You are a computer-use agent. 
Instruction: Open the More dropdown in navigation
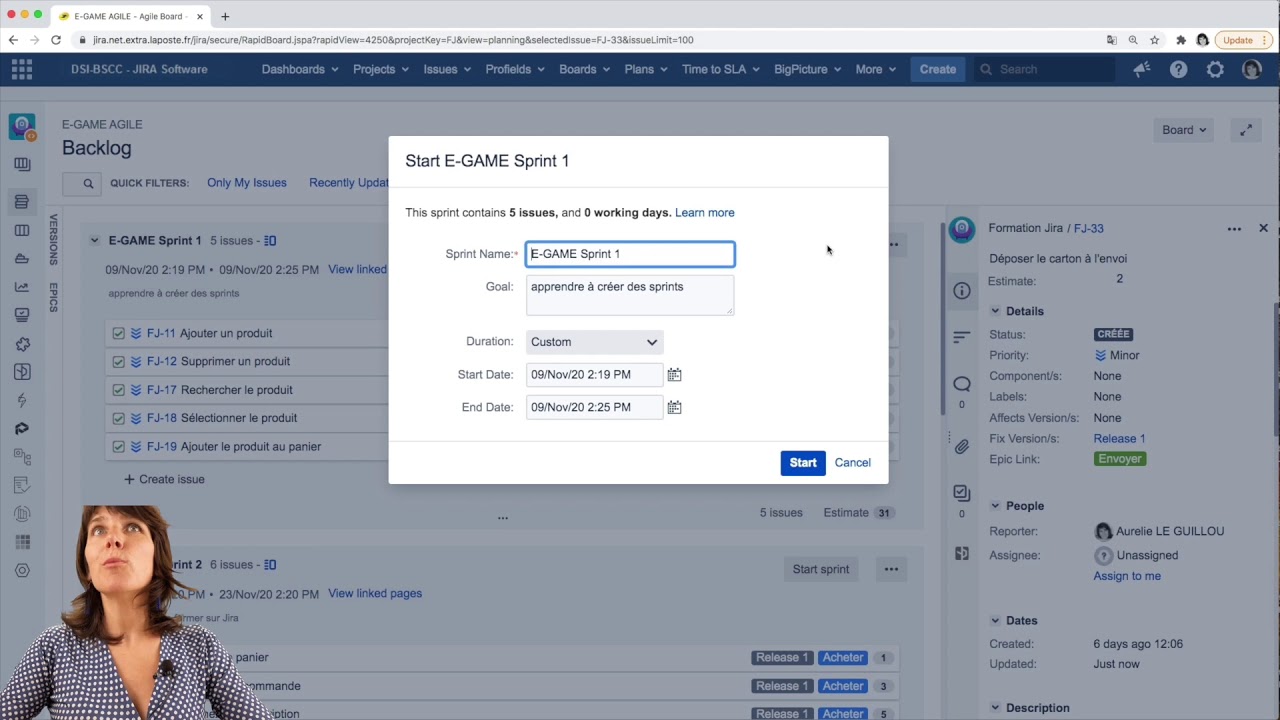click(x=877, y=69)
